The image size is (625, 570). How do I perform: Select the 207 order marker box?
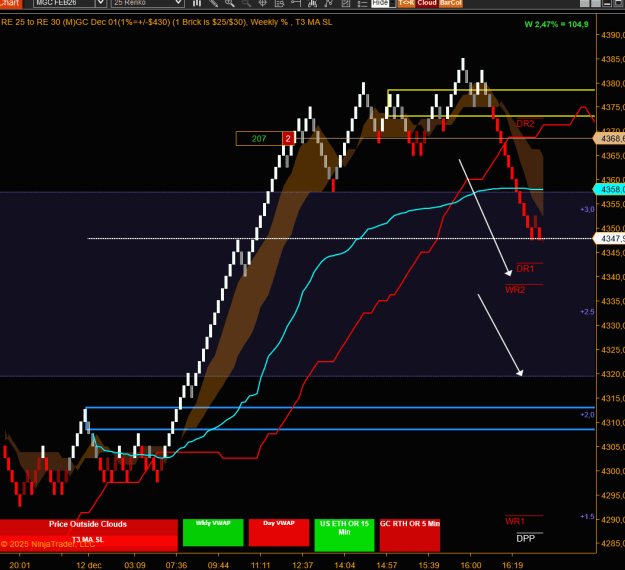259,139
